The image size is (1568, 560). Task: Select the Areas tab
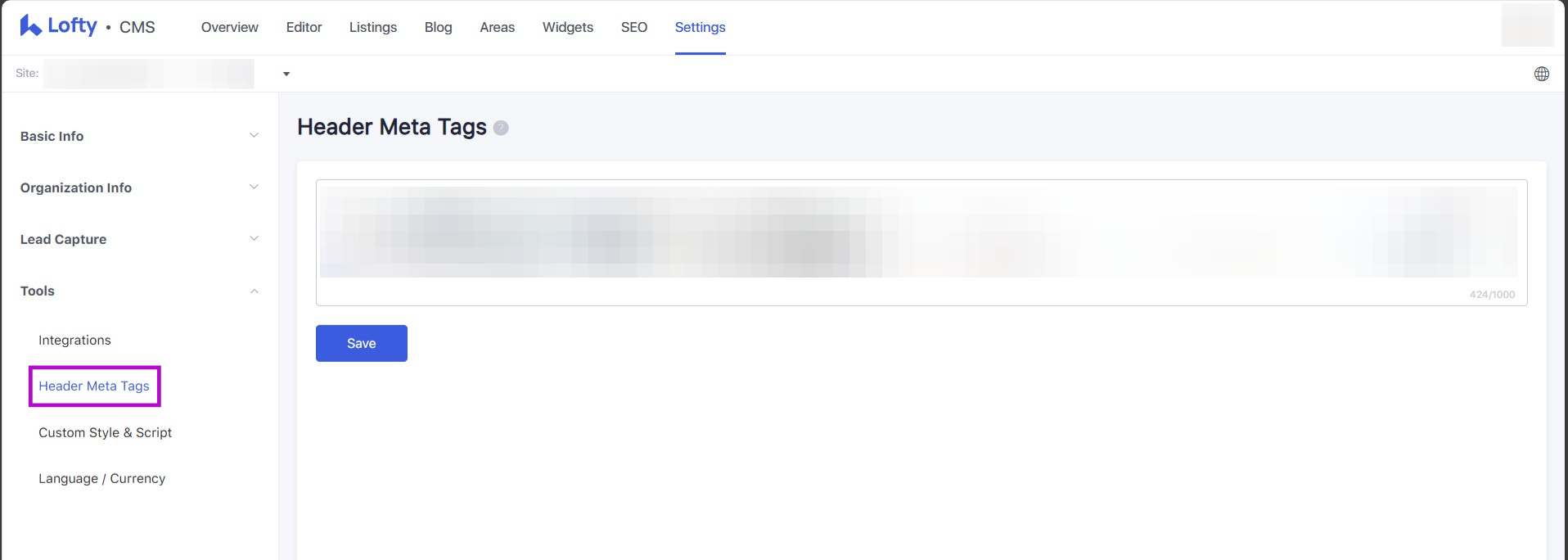pyautogui.click(x=497, y=27)
